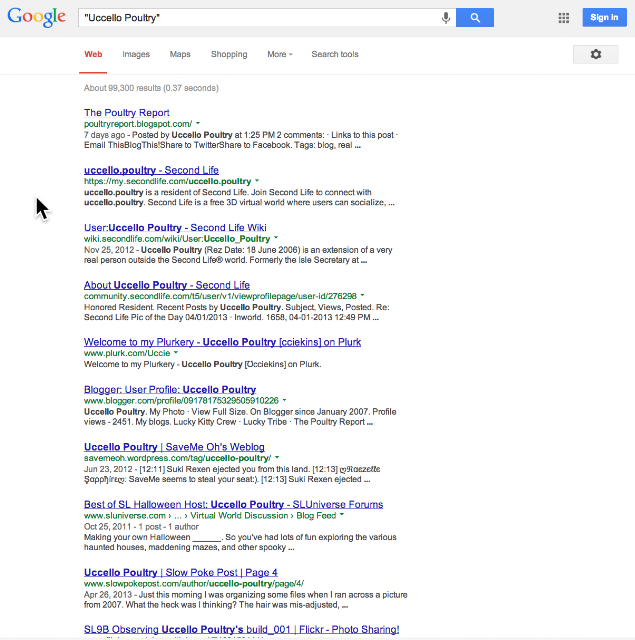Open About Uccello Poultry - Second Life link
The height and width of the screenshot is (640, 635).
point(167,285)
